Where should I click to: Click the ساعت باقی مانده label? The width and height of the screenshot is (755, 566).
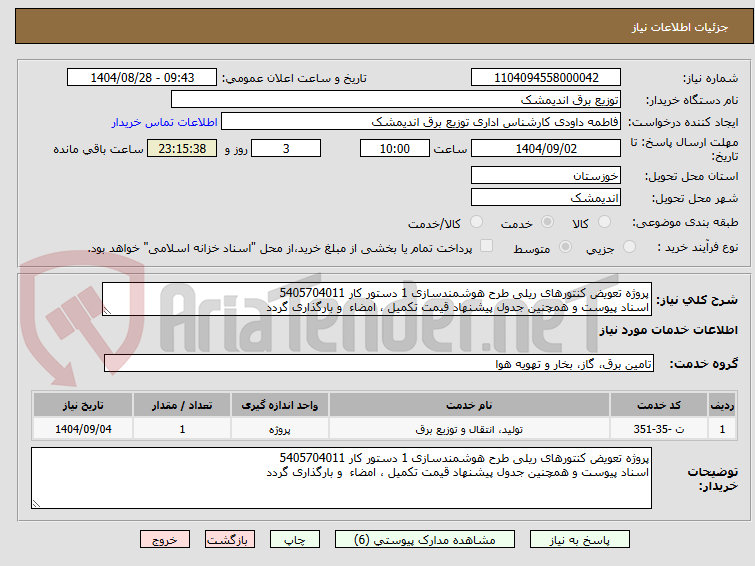(x=98, y=149)
